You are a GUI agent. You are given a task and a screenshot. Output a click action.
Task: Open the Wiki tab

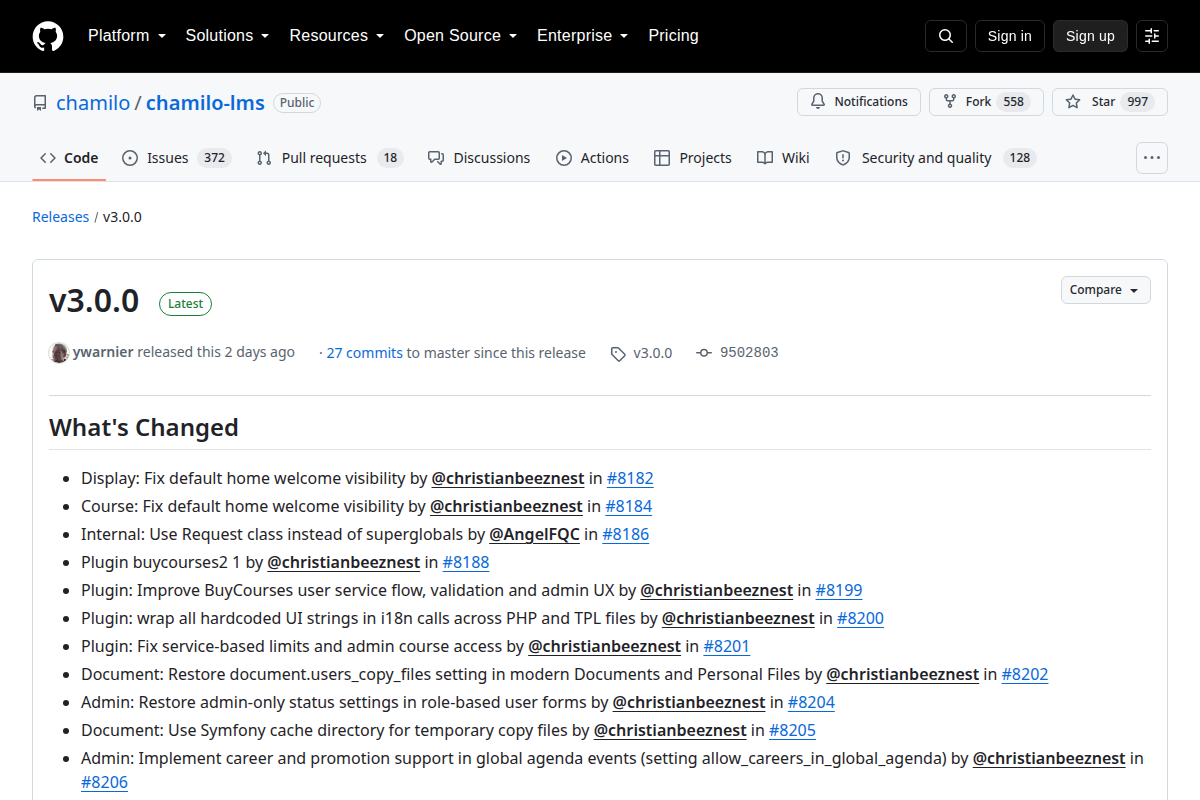coord(783,158)
